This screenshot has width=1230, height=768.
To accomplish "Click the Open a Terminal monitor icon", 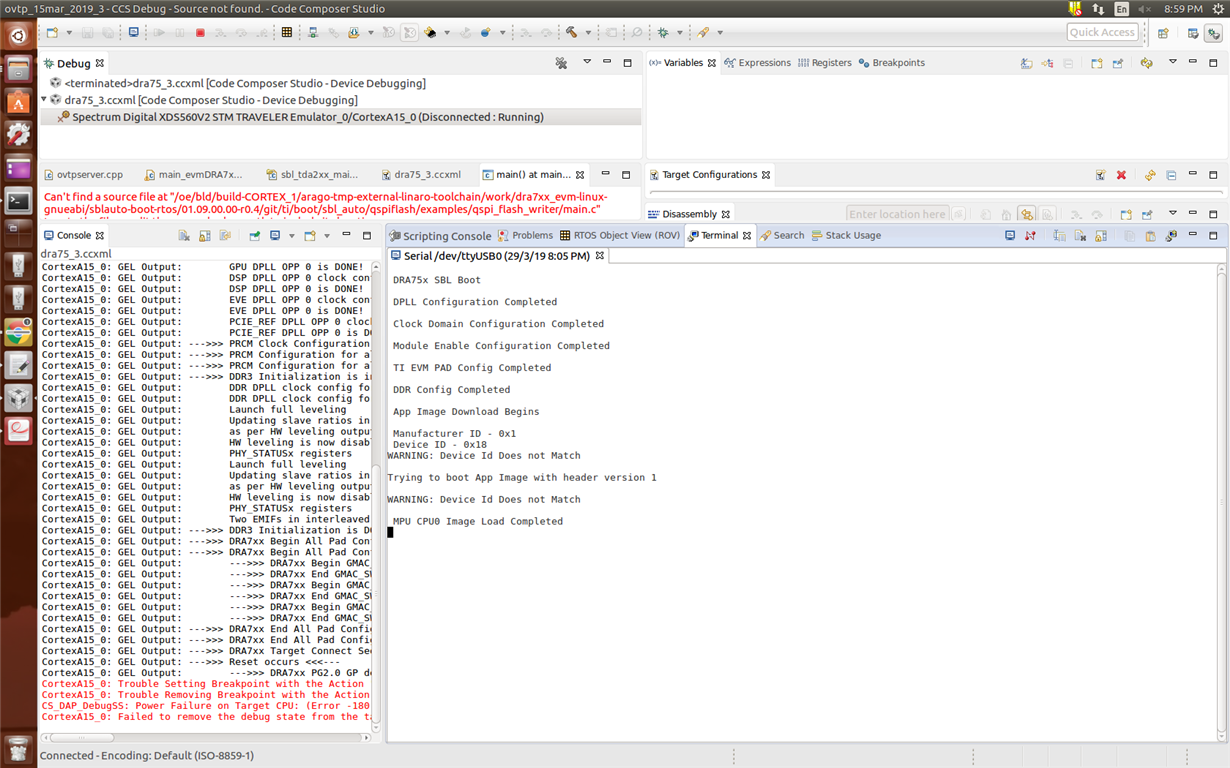I will coord(1010,236).
